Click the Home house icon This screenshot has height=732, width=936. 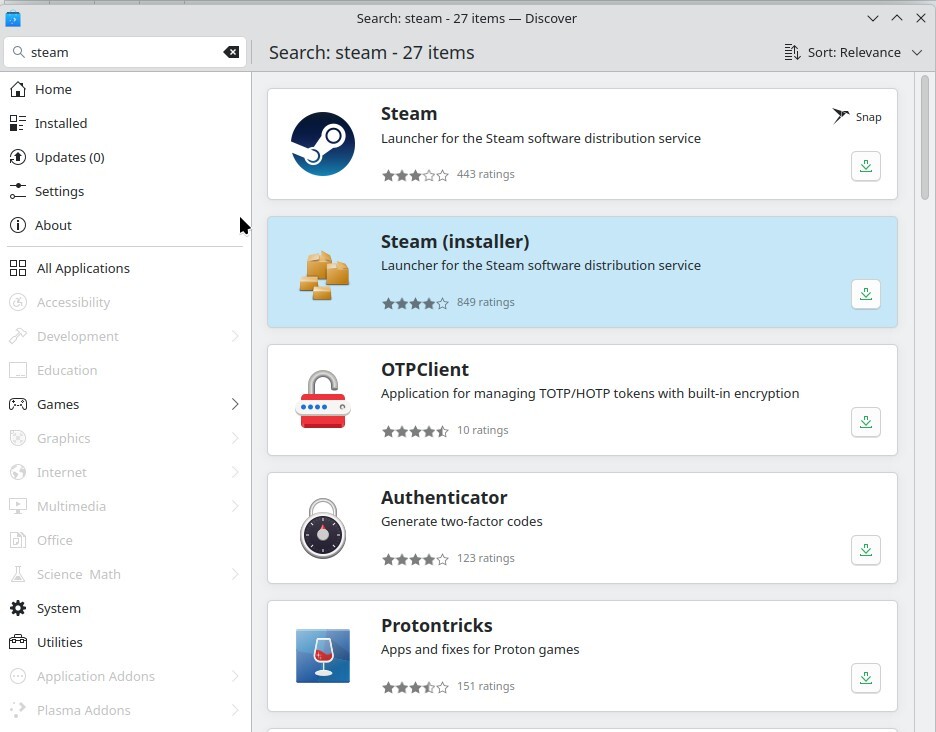18,89
